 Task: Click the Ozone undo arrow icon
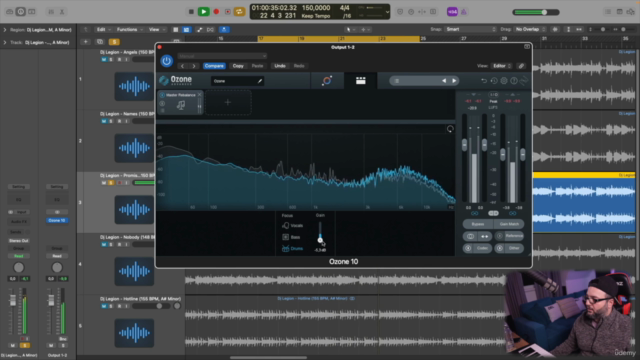pos(484,81)
